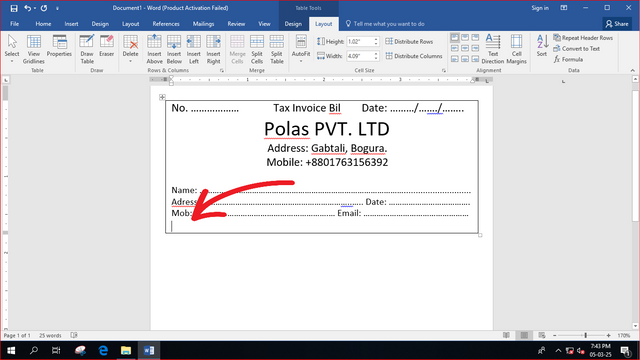Screen dimensions: 640x360
Task: Open the Delete dropdown
Action: [131, 49]
